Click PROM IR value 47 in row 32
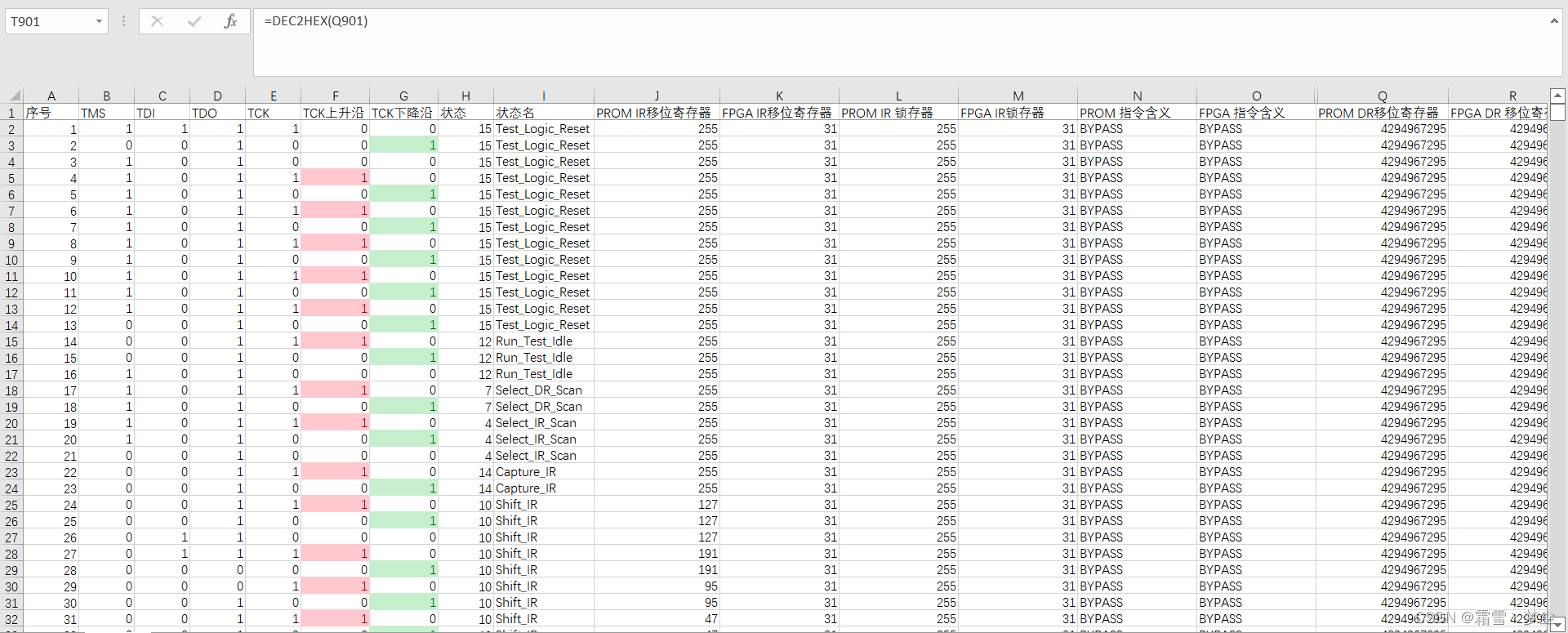The width and height of the screenshot is (1568, 633). 657,619
